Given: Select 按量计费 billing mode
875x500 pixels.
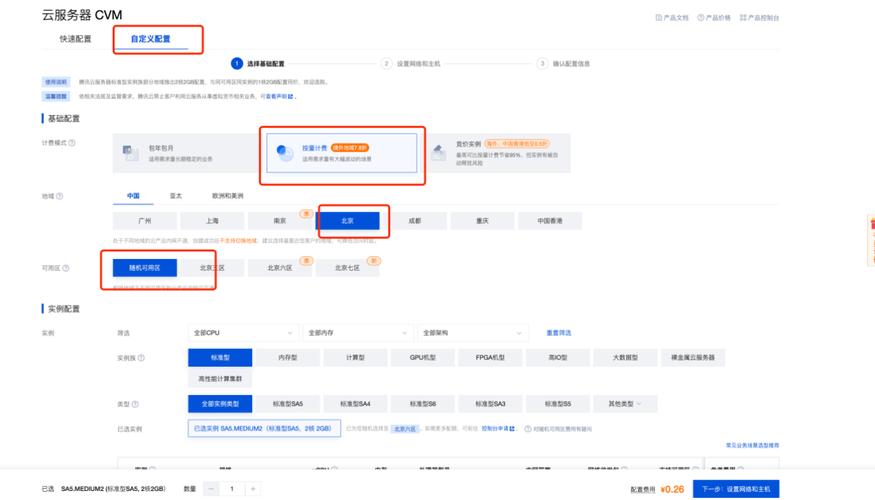Looking at the screenshot, I should coord(342,153).
